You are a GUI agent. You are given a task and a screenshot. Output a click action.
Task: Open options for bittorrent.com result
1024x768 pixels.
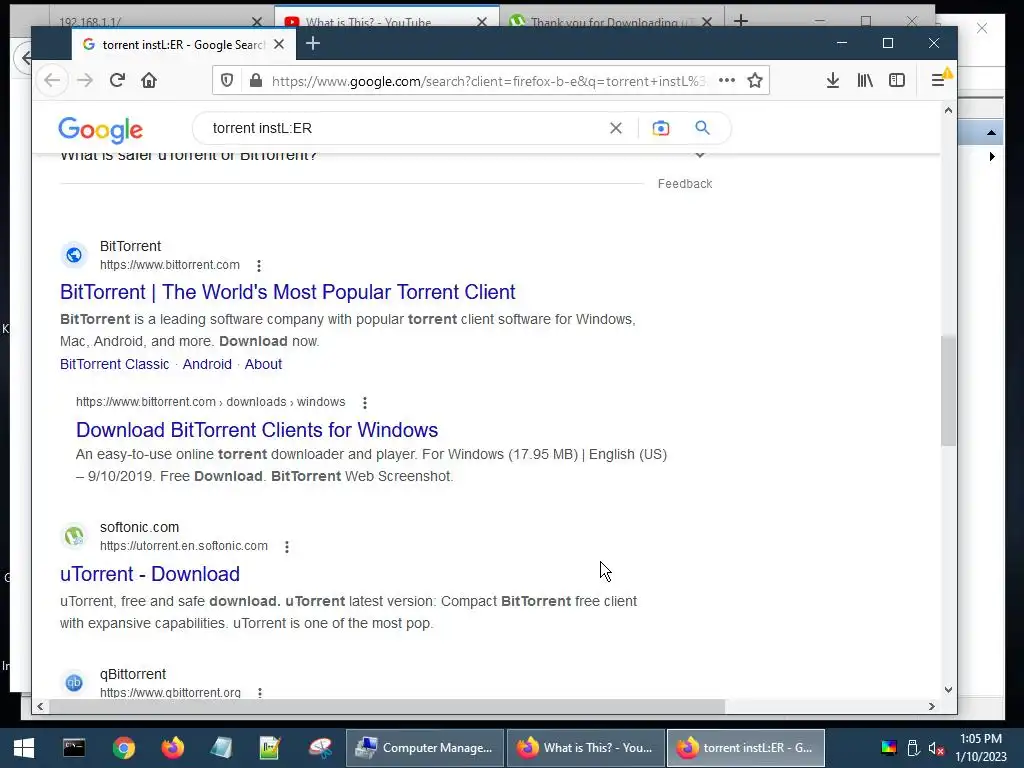(259, 266)
